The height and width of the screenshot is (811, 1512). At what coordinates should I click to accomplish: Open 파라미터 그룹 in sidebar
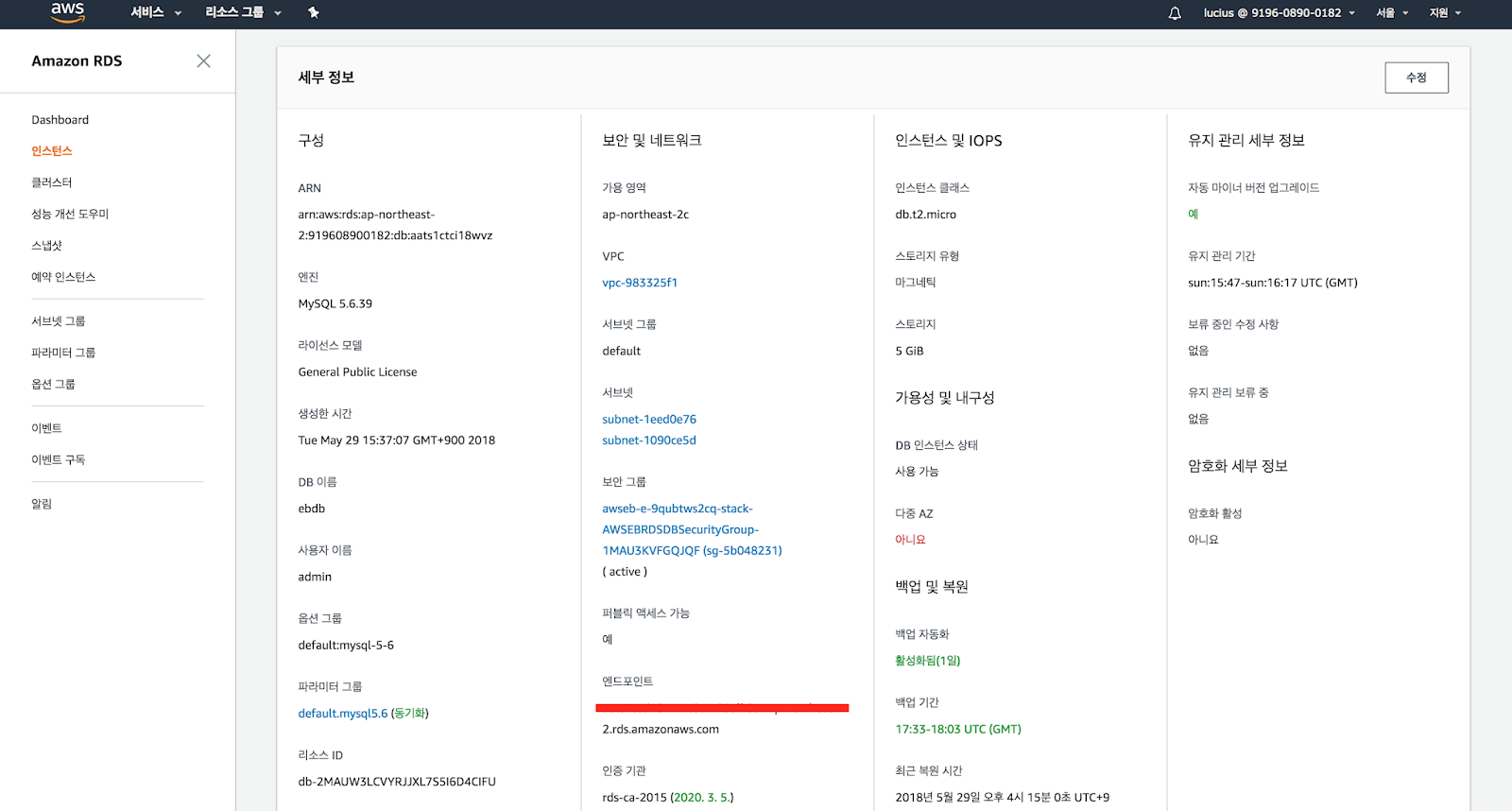pyautogui.click(x=63, y=353)
